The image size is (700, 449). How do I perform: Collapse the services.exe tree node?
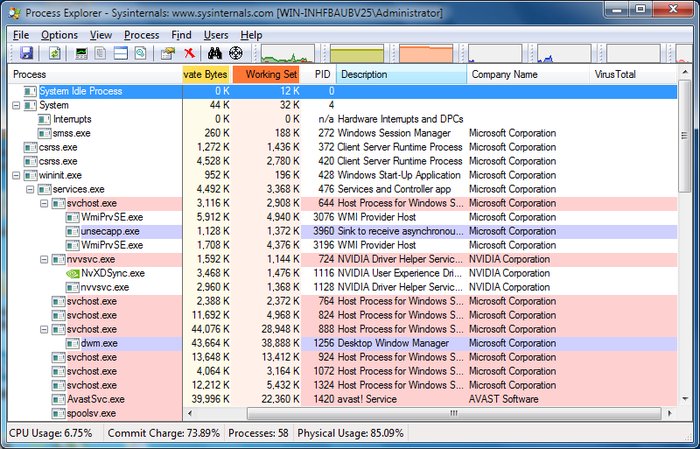pyautogui.click(x=30, y=189)
